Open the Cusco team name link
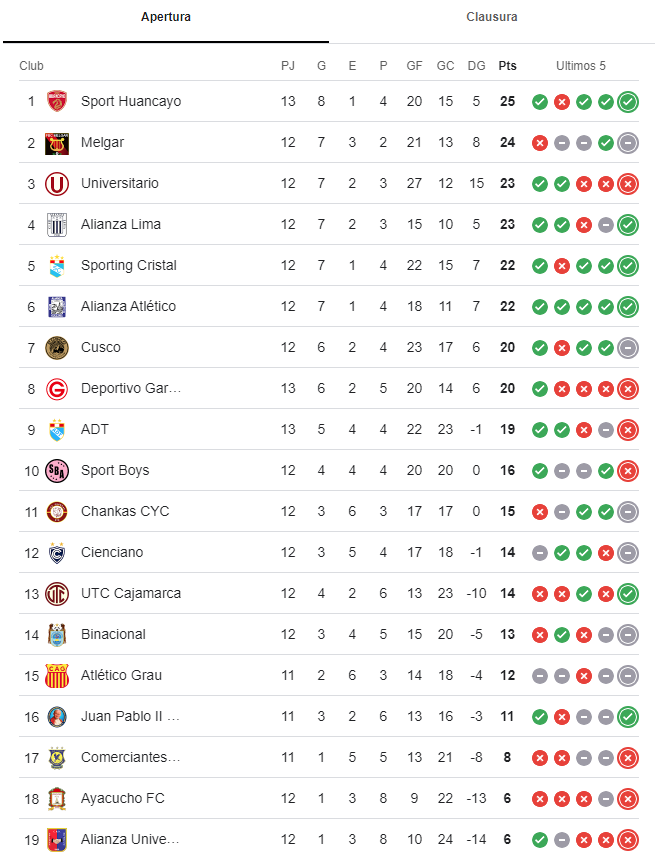 pos(101,347)
